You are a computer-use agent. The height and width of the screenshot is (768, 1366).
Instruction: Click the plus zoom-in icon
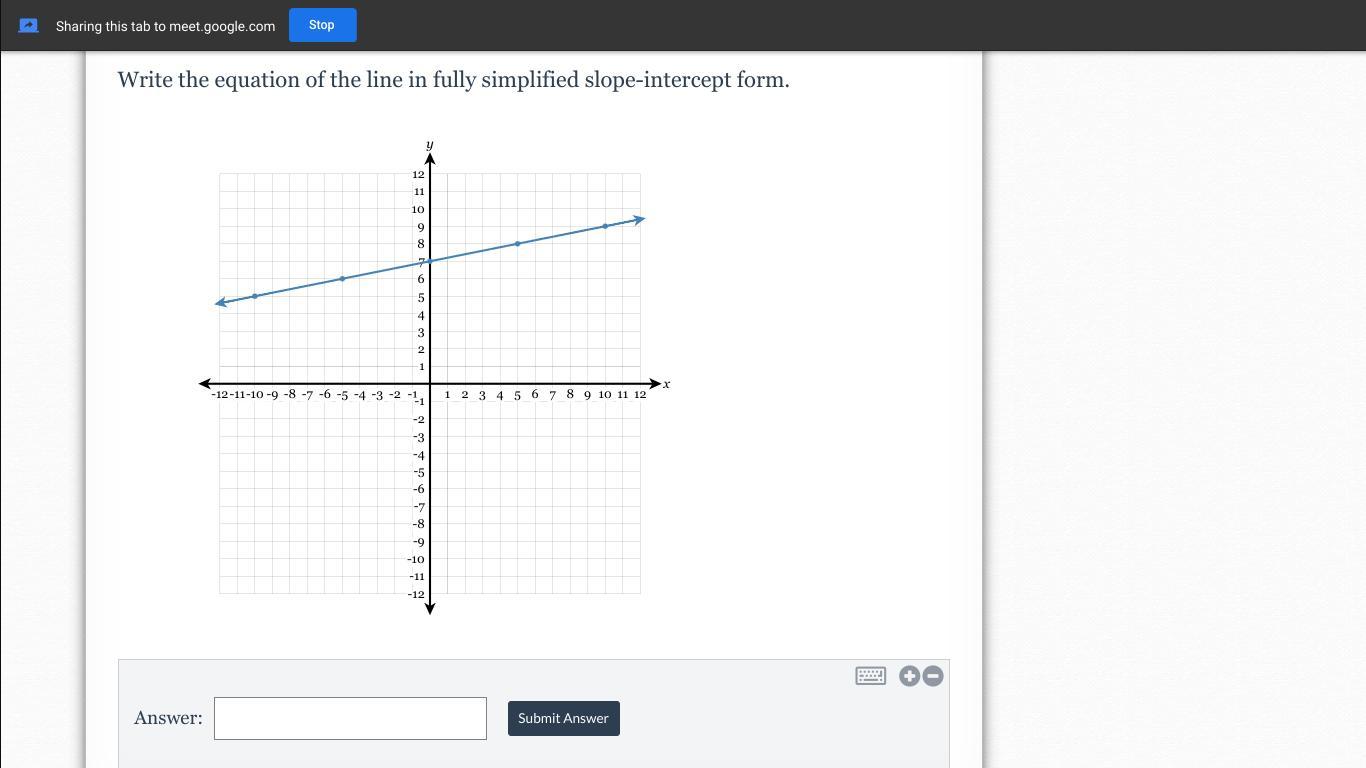909,676
